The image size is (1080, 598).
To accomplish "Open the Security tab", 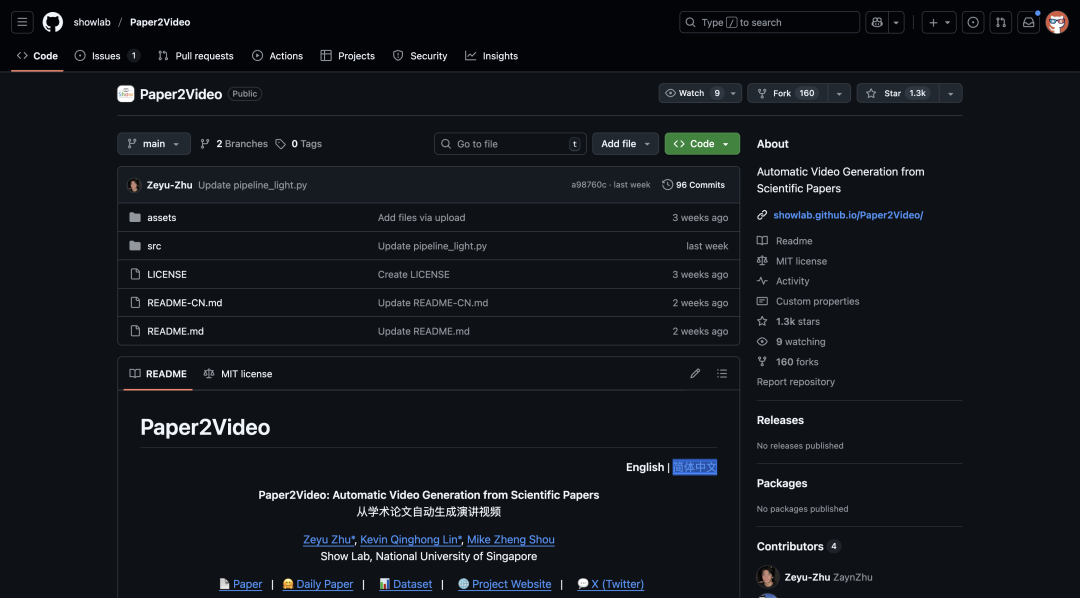I will coord(420,56).
